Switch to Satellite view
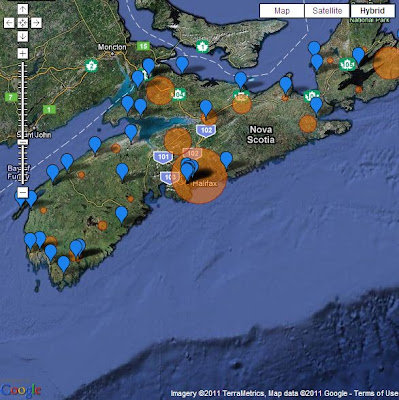Image resolution: width=399 pixels, height=400 pixels. pyautogui.click(x=327, y=11)
